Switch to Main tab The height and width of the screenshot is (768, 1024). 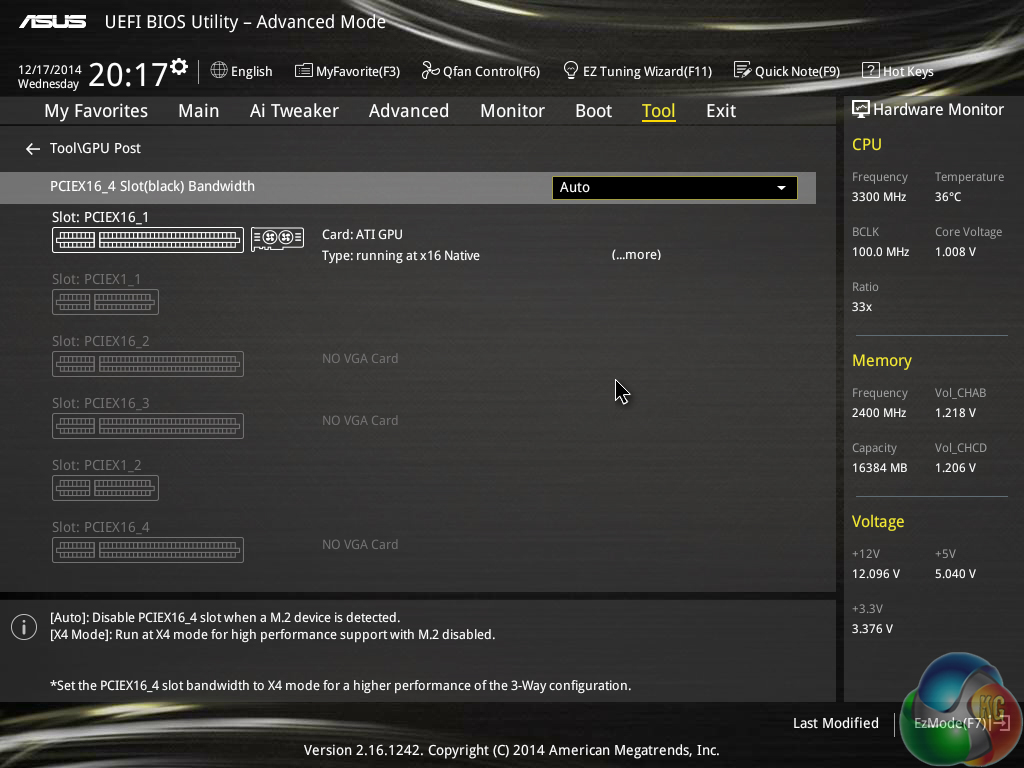pos(199,111)
